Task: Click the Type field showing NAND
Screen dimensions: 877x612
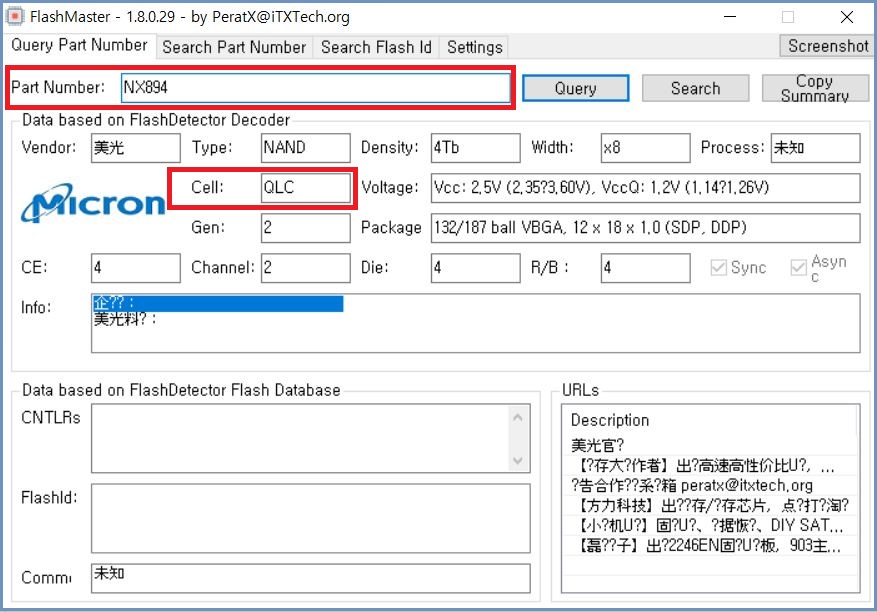Action: [306, 148]
